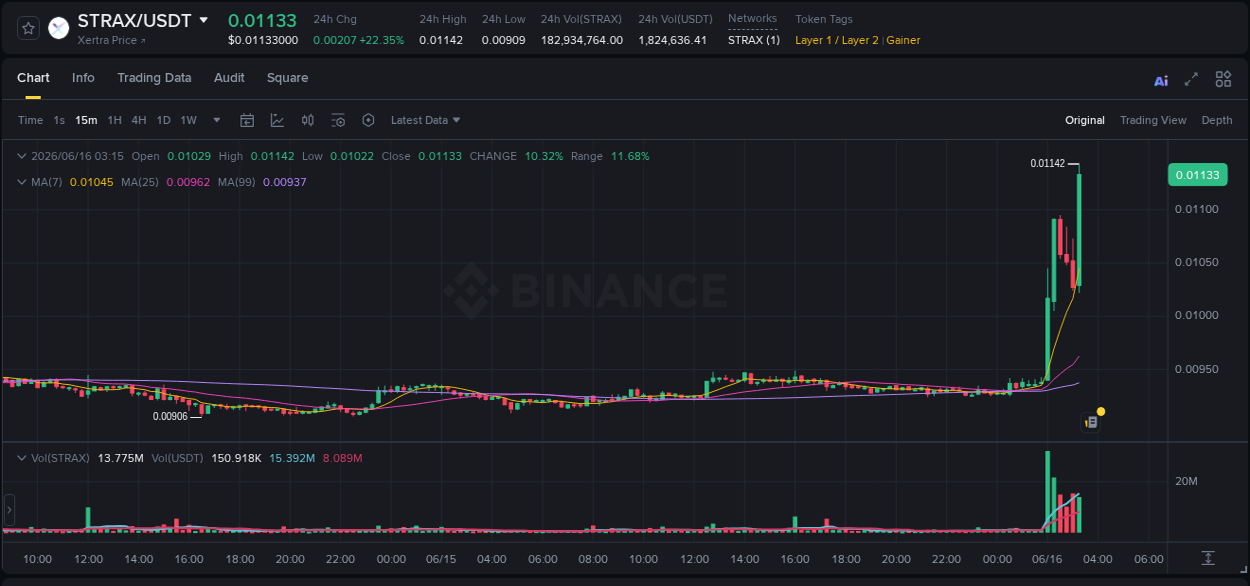This screenshot has width=1250, height=586.
Task: Open the chart layout grid icon
Action: pos(1223,79)
